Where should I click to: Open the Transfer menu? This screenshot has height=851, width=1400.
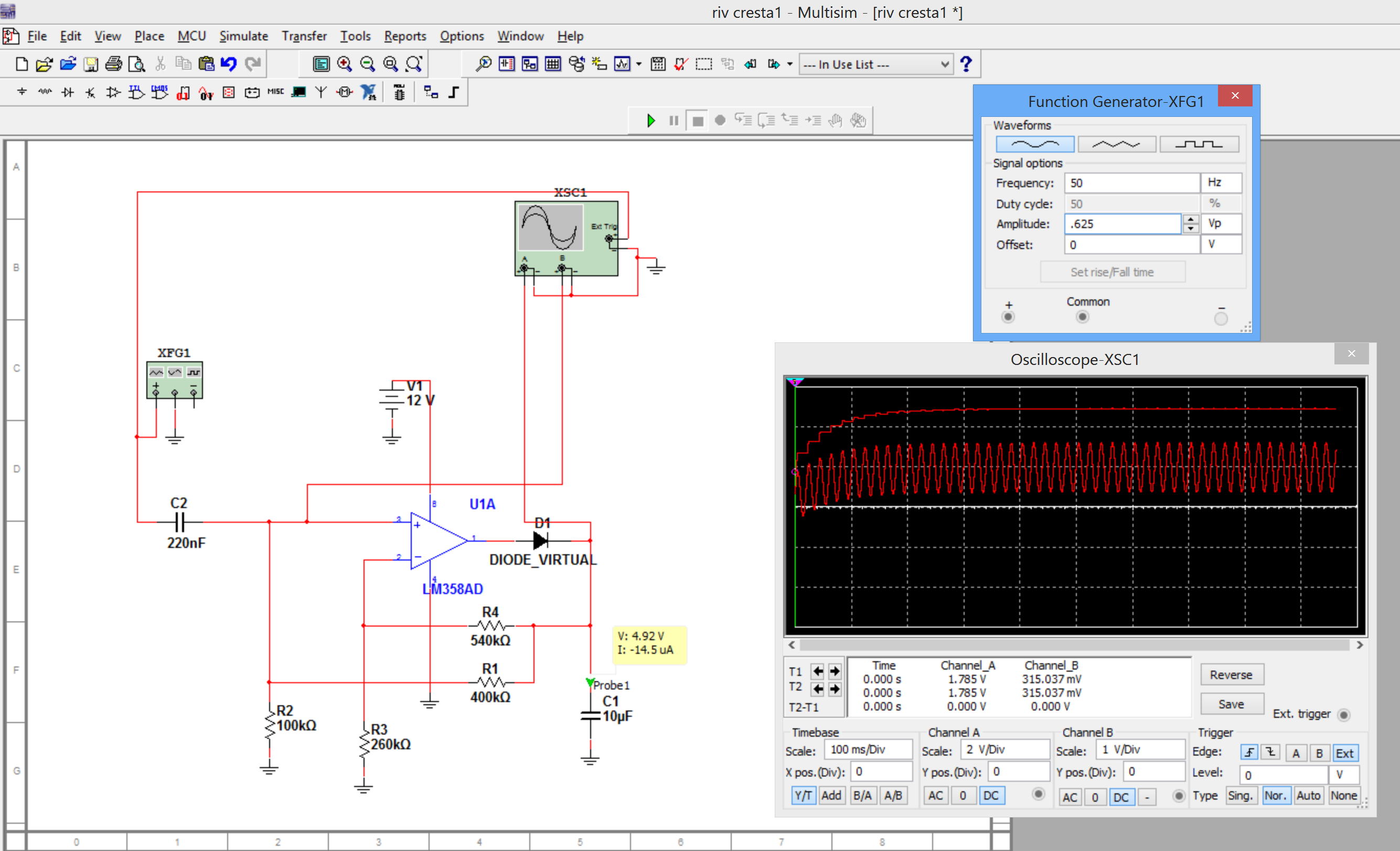coord(304,36)
